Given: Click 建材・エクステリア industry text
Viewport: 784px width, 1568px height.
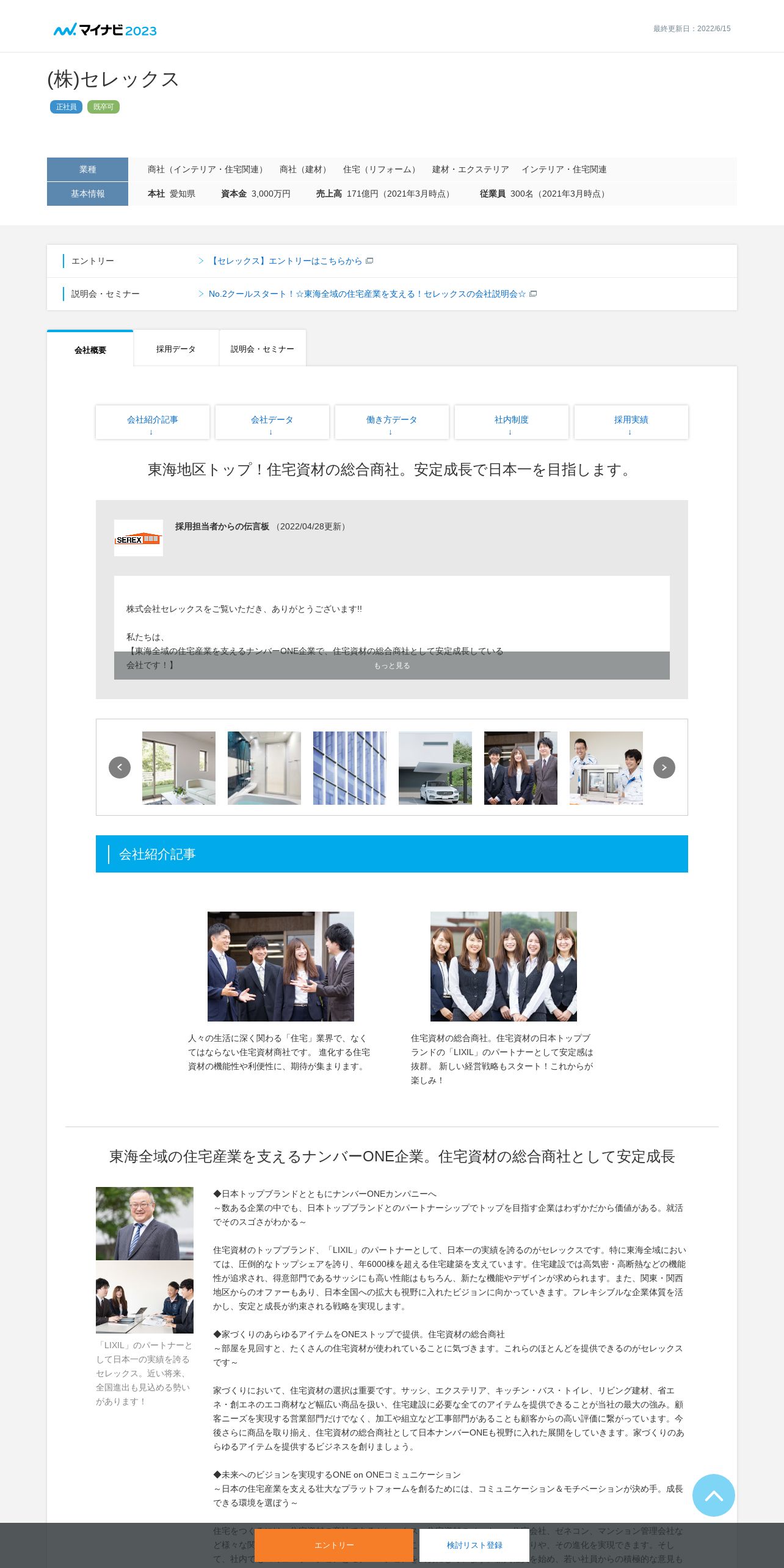Looking at the screenshot, I should pos(471,169).
